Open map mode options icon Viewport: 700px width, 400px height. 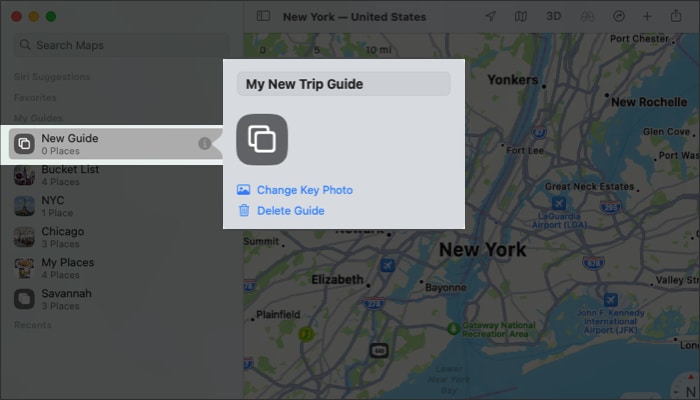coord(521,17)
